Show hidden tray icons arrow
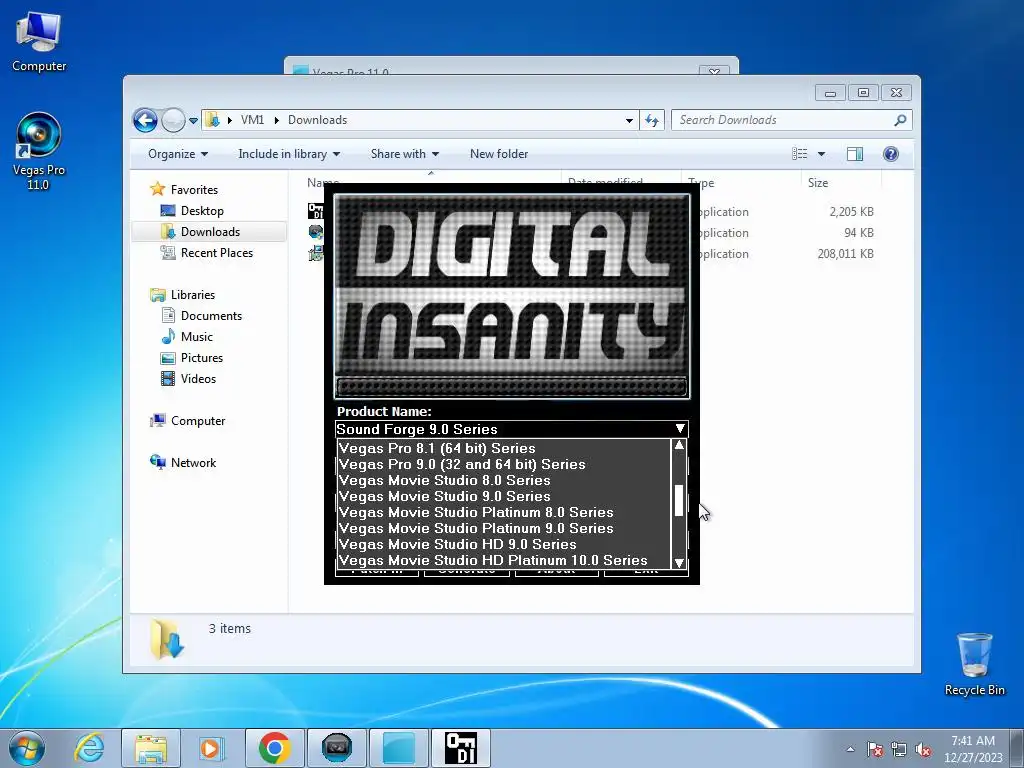1024x768 pixels. tap(850, 750)
